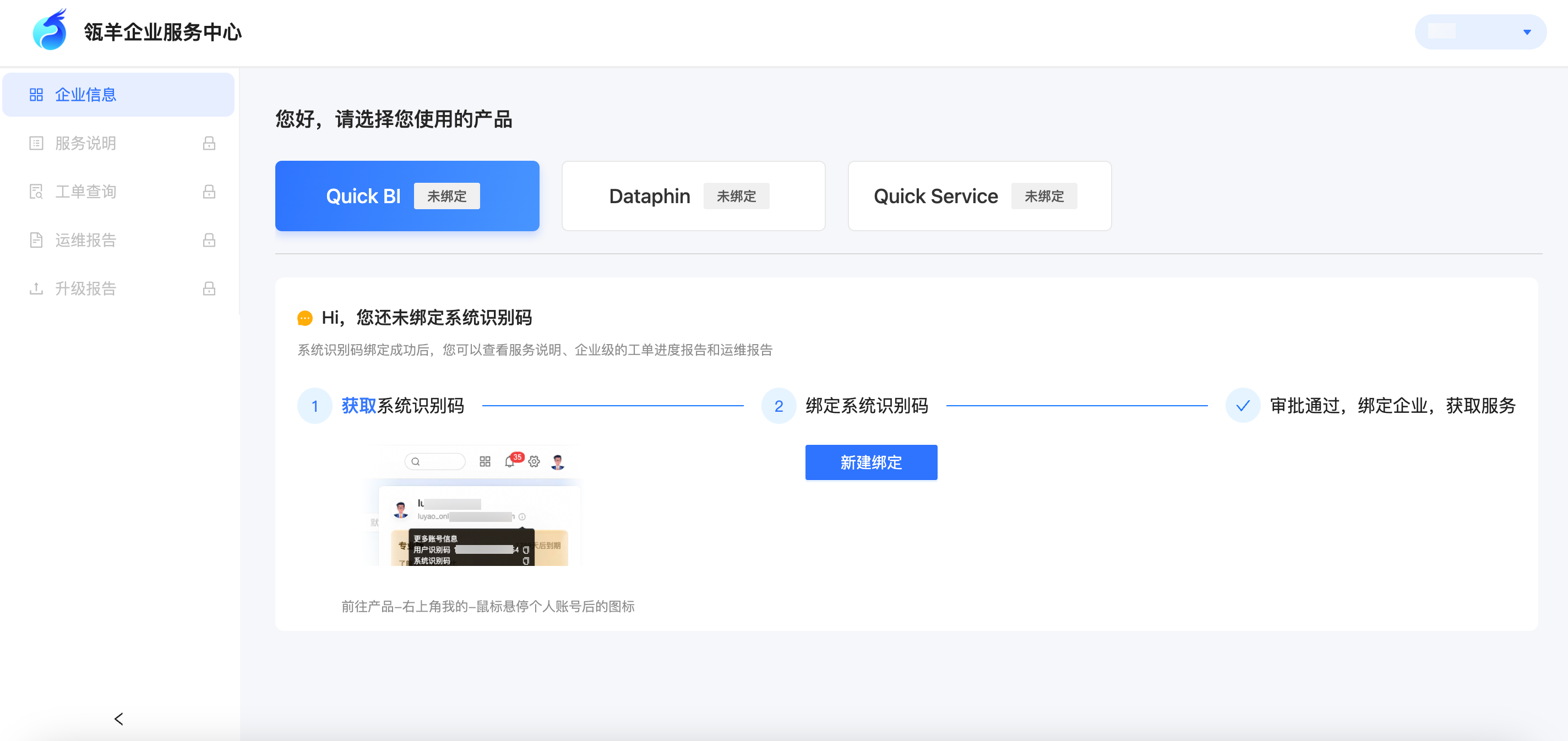Click the 瓴羊 flame logo icon
Screen dimensions: 1568x741
pyautogui.click(x=50, y=30)
